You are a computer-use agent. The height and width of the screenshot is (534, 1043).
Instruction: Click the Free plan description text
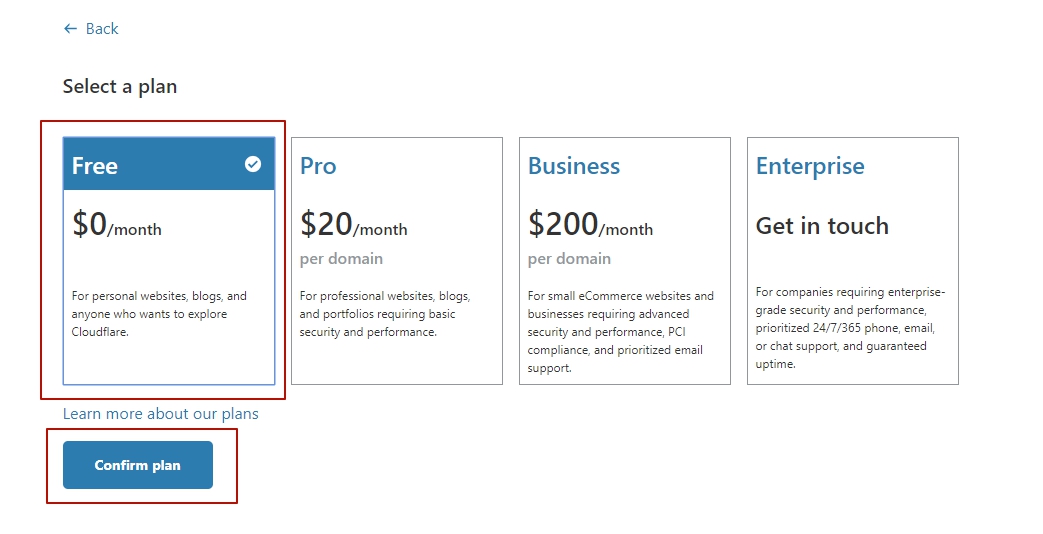159,314
